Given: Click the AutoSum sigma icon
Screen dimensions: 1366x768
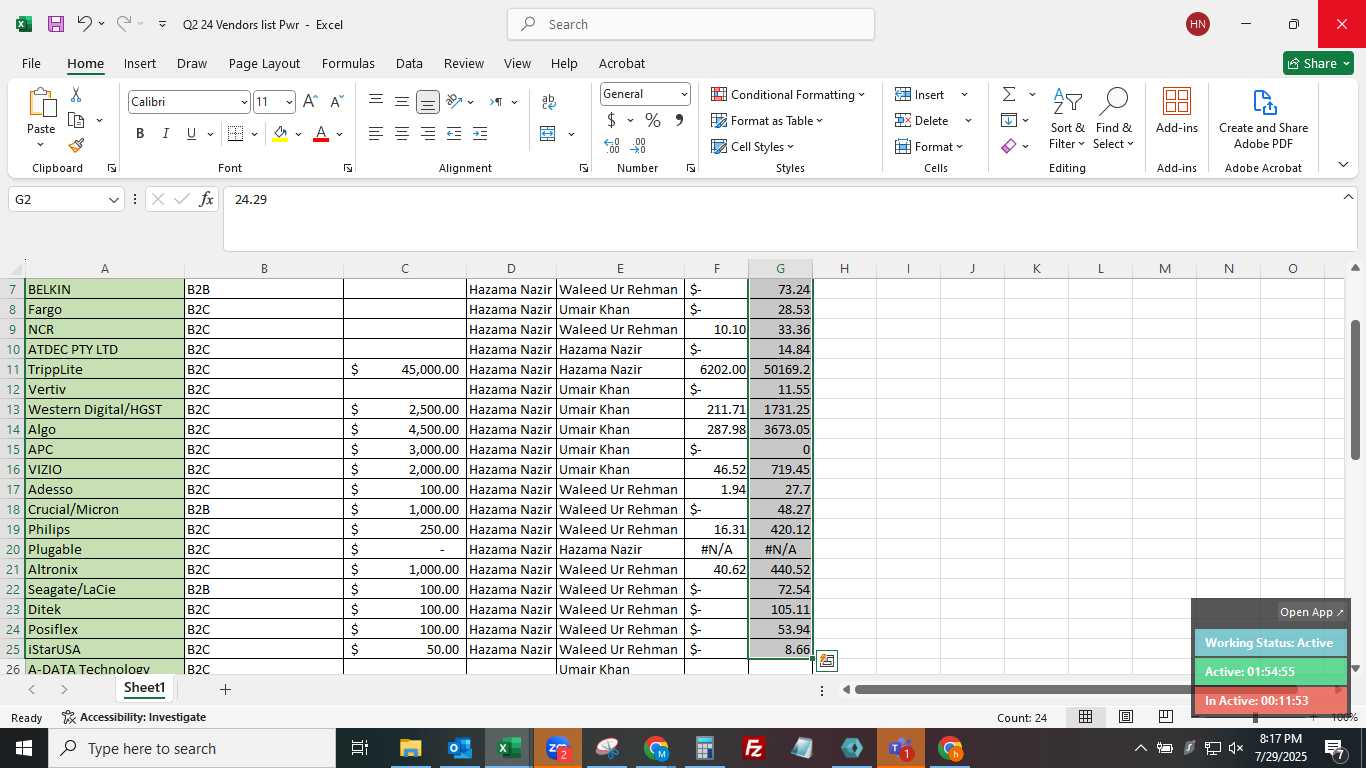Looking at the screenshot, I should (x=1009, y=94).
